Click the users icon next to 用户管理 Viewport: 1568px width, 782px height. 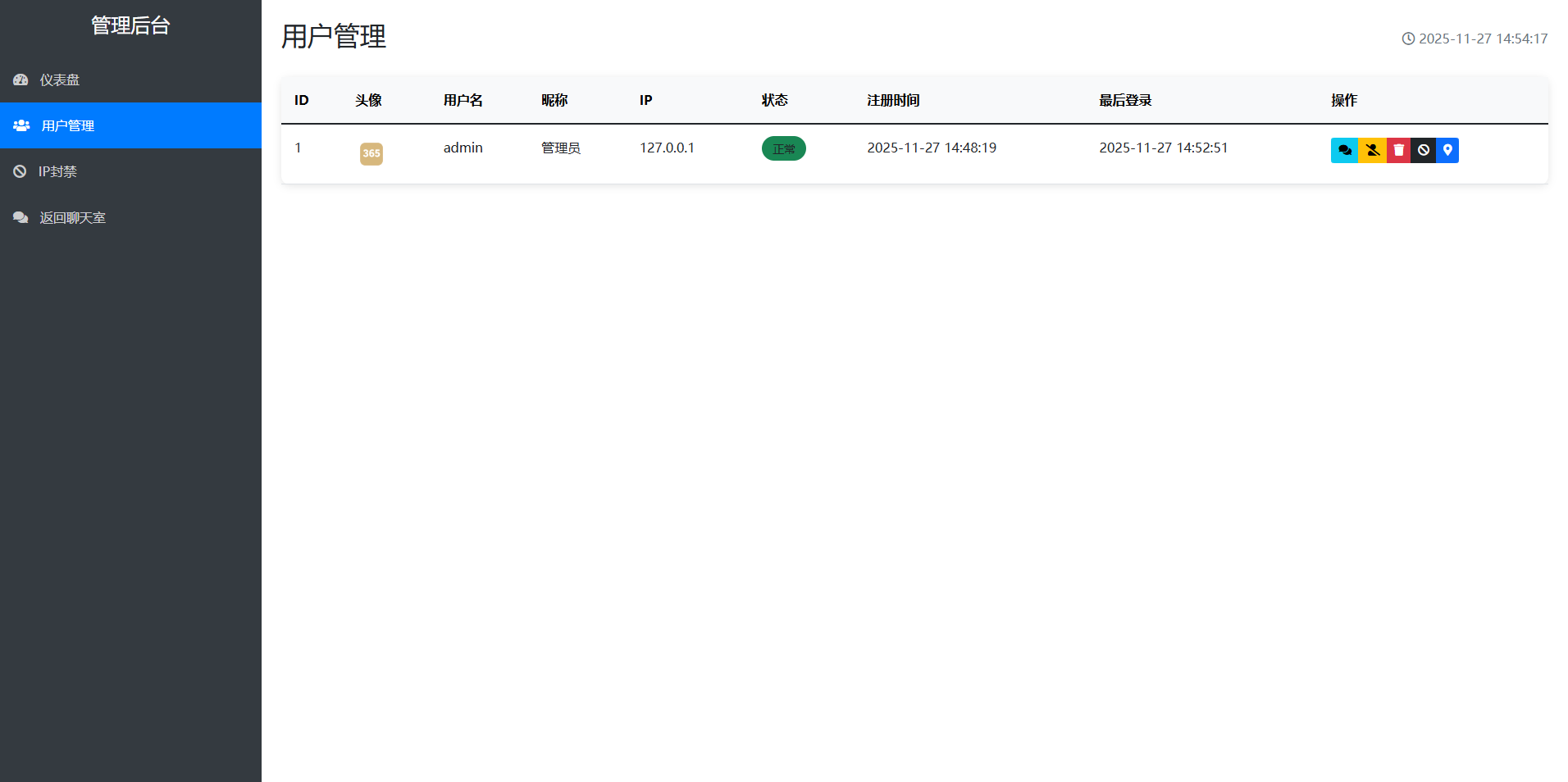(x=21, y=125)
